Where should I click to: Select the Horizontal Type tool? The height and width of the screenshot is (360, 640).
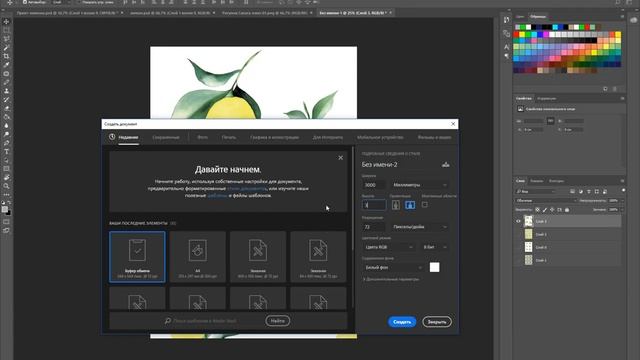(x=6, y=152)
